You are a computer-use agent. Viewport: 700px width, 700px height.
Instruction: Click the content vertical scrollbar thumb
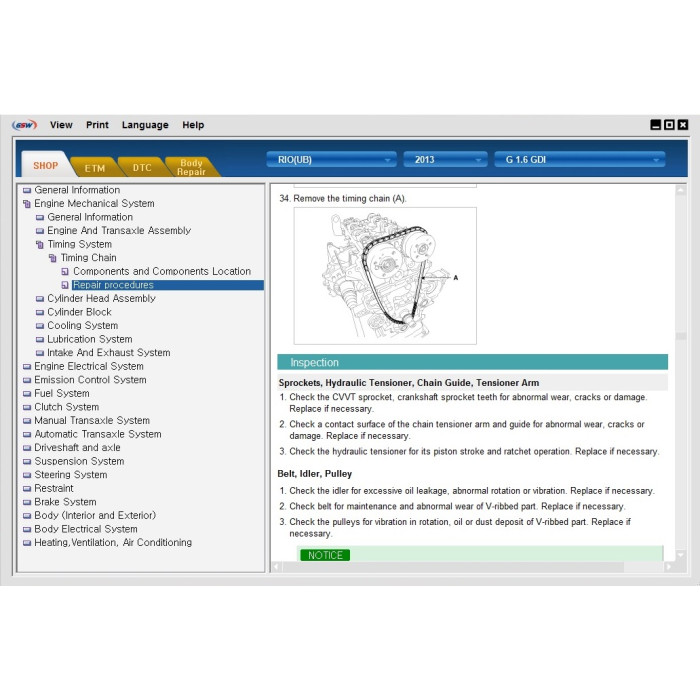(x=681, y=336)
